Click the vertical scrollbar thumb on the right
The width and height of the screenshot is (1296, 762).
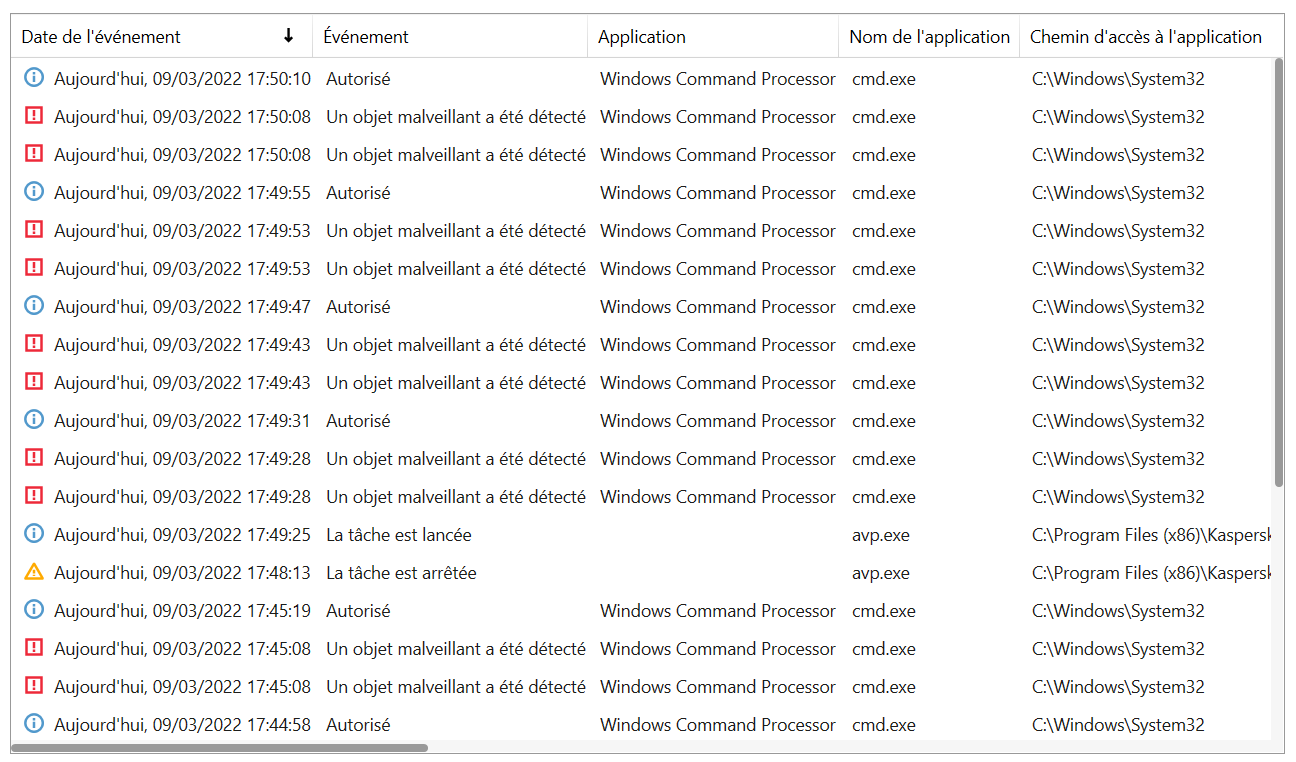(x=1278, y=272)
